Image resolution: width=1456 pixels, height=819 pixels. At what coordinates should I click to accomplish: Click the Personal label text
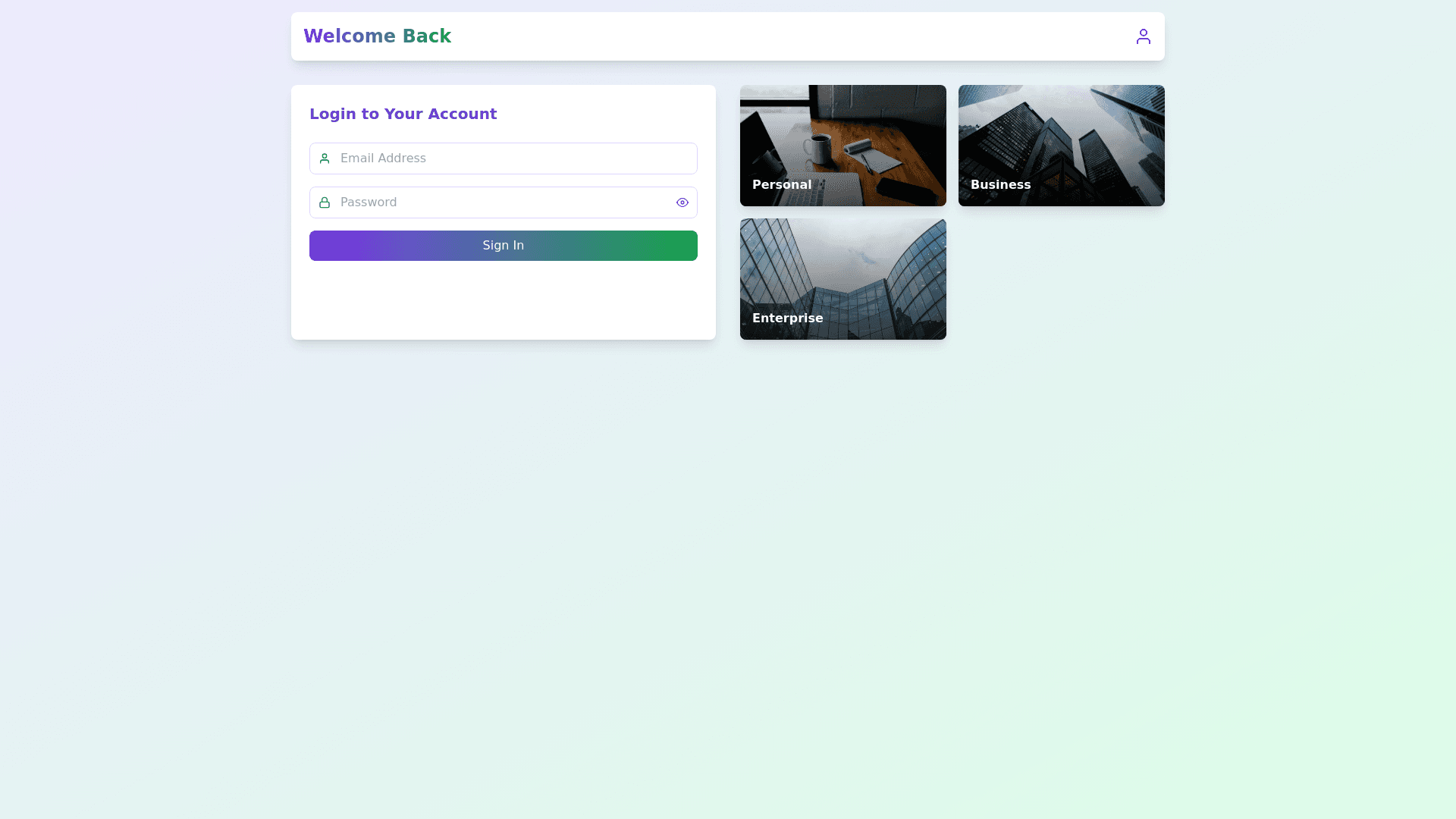(x=781, y=184)
